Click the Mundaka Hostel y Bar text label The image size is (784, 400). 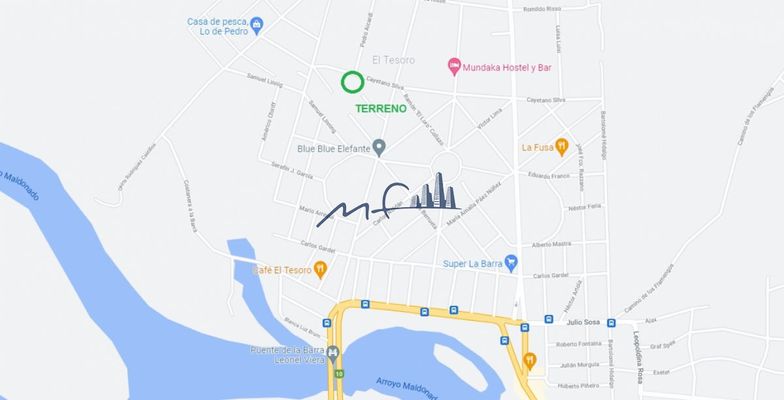coord(507,68)
